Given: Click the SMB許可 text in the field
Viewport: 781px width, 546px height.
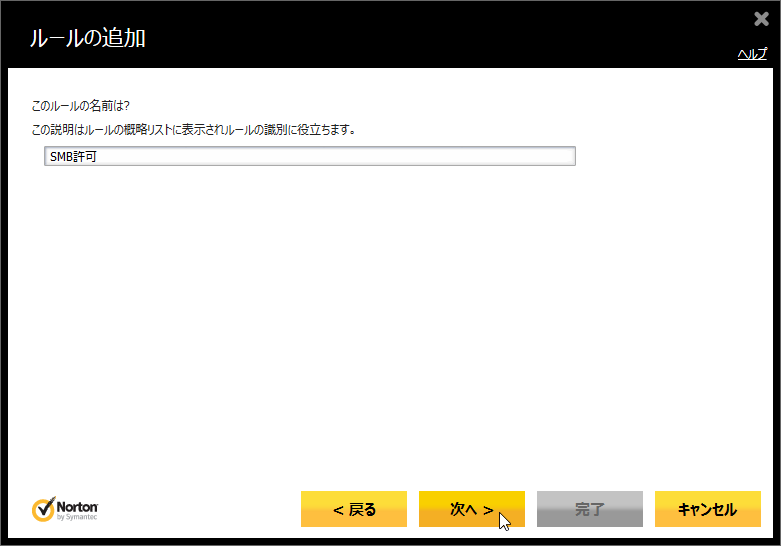Looking at the screenshot, I should point(70,157).
